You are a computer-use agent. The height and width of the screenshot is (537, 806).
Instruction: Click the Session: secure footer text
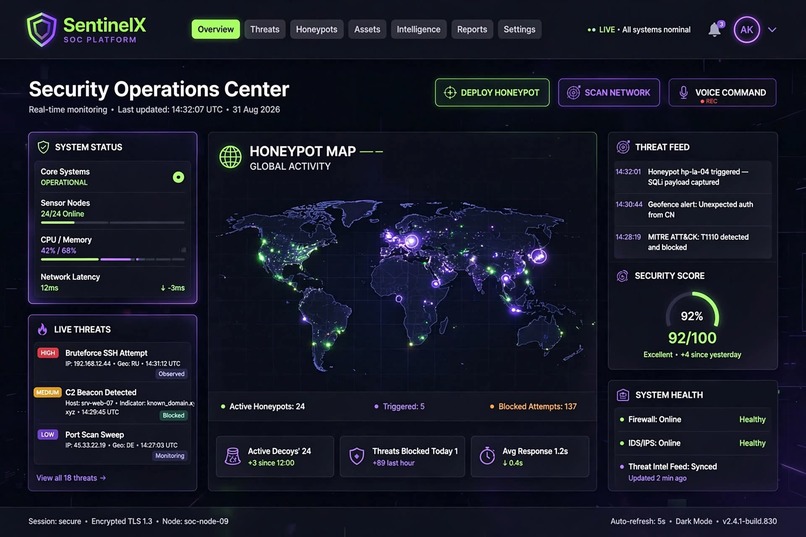tap(54, 521)
